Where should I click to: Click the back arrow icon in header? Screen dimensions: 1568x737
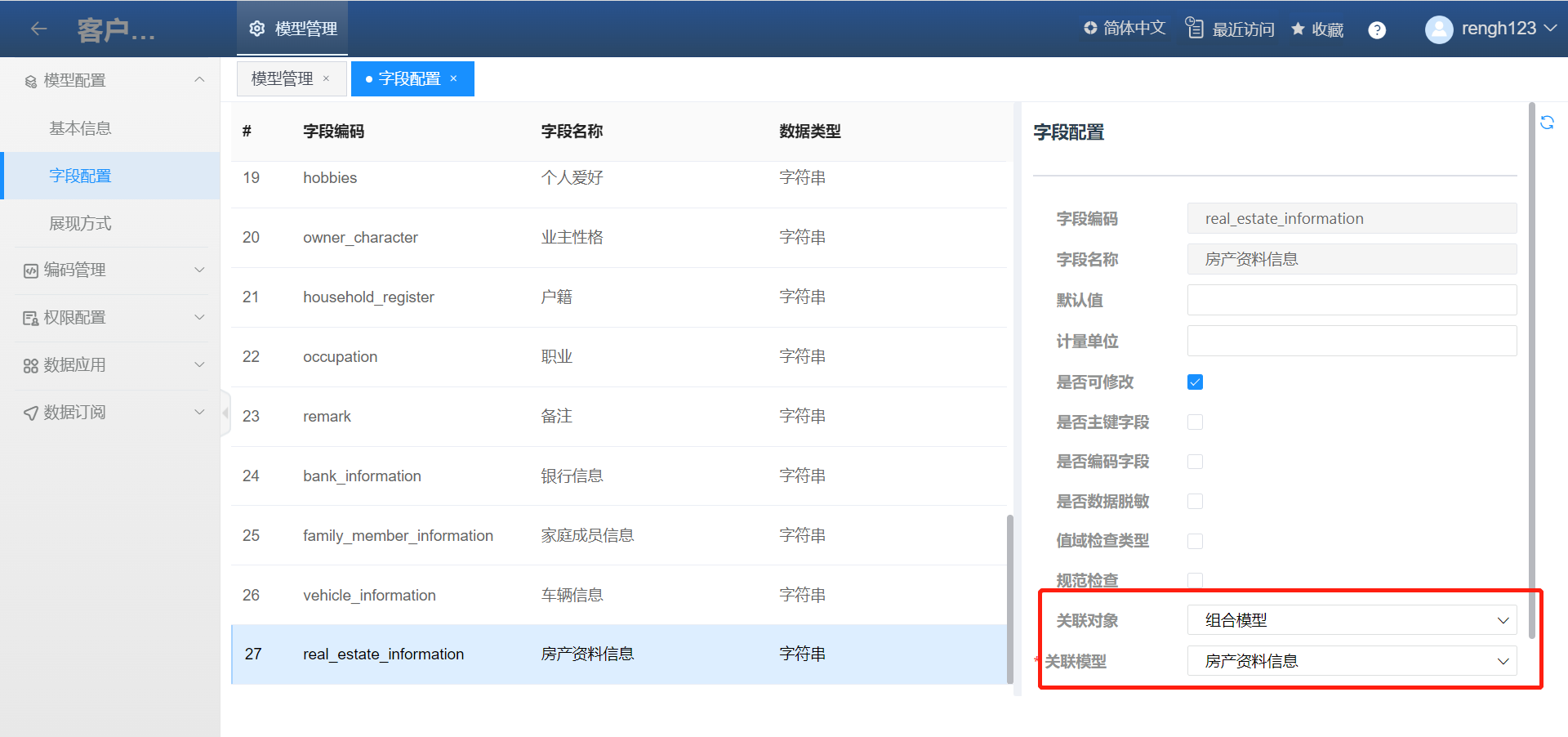[38, 29]
